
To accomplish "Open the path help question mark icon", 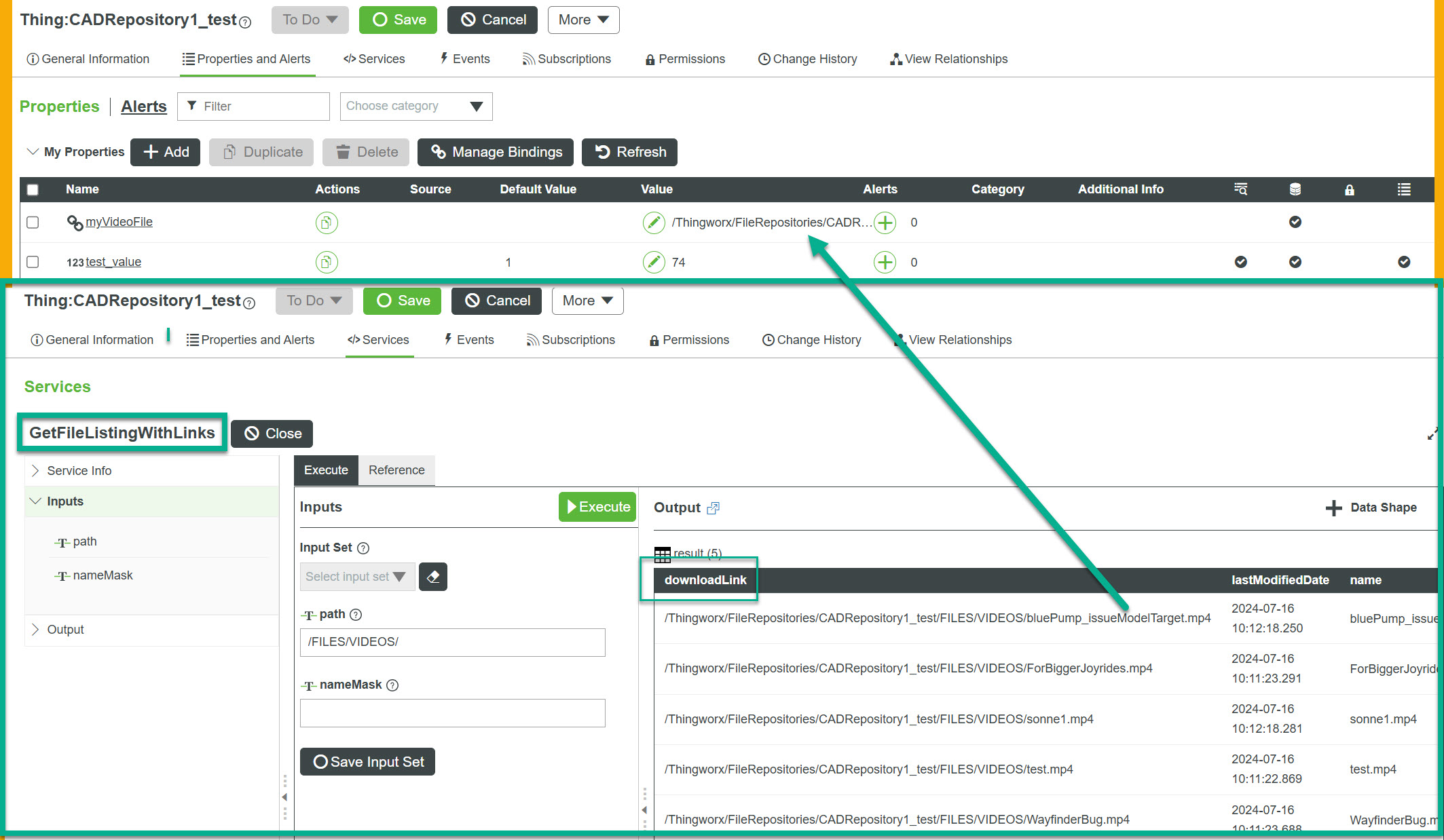I will (356, 615).
